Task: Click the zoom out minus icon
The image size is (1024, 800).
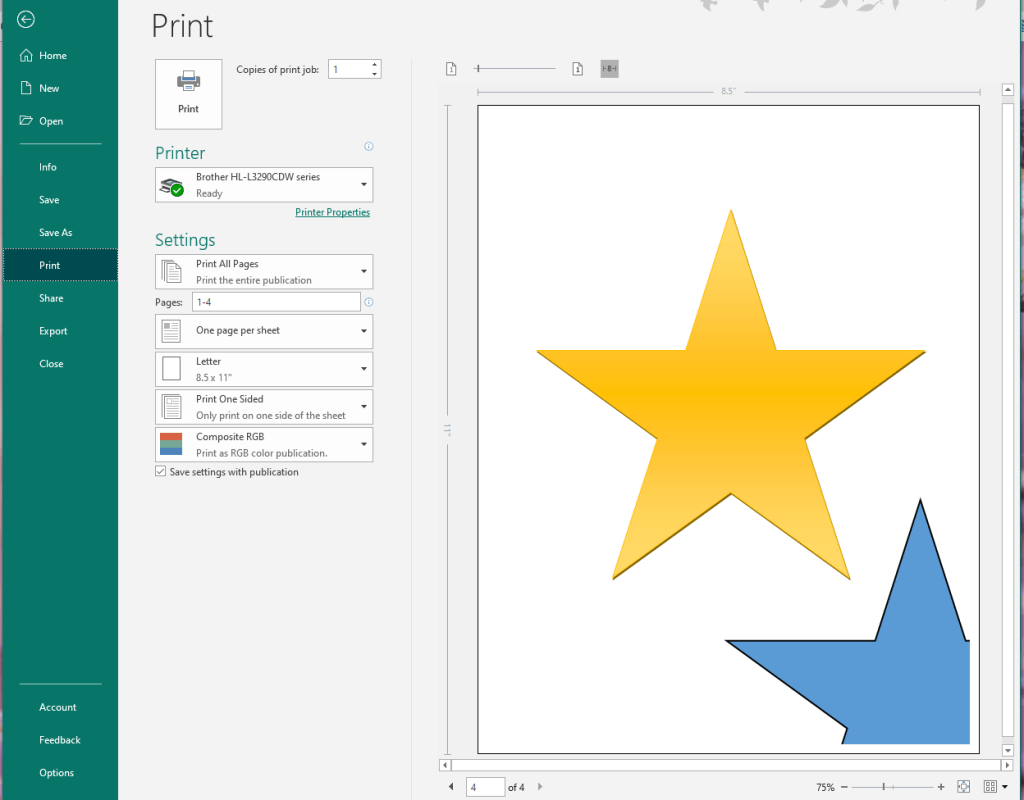Action: click(844, 787)
